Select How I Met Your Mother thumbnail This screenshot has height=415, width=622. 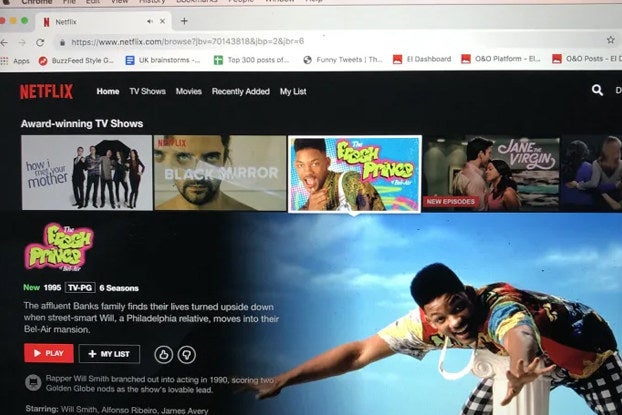pyautogui.click(x=87, y=173)
